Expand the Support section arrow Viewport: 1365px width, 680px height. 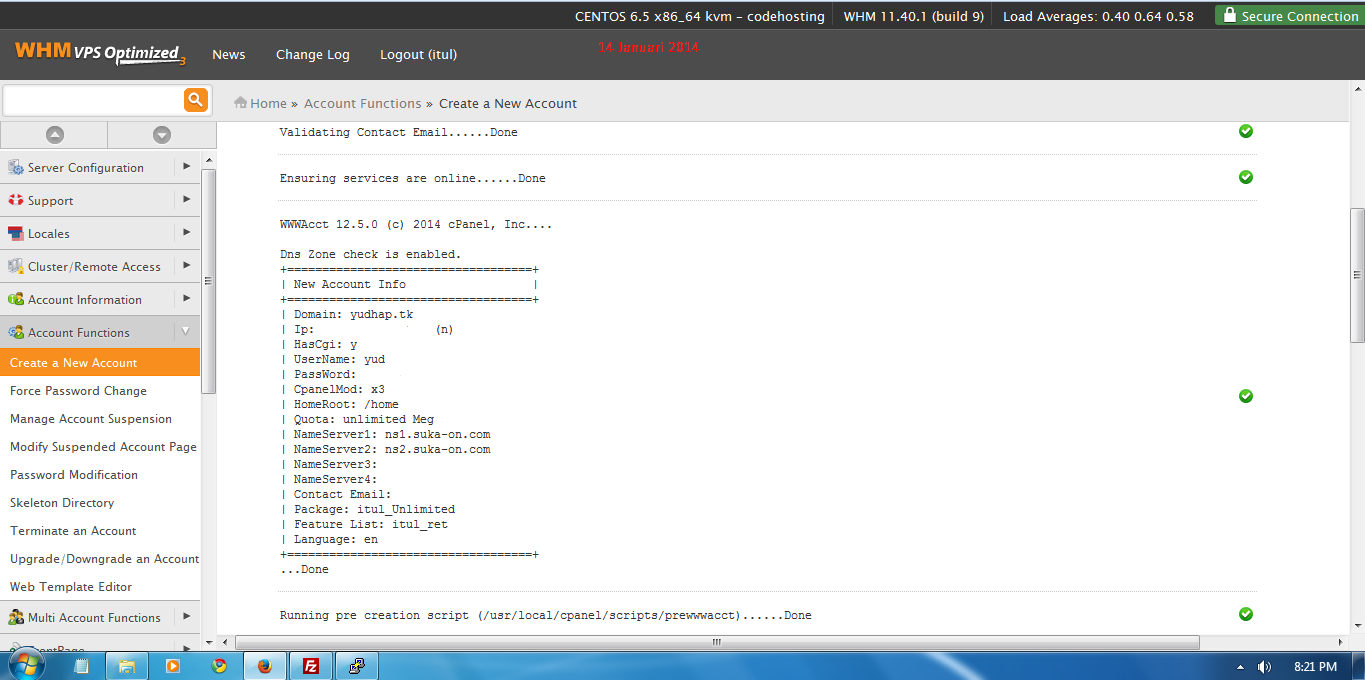coord(186,200)
